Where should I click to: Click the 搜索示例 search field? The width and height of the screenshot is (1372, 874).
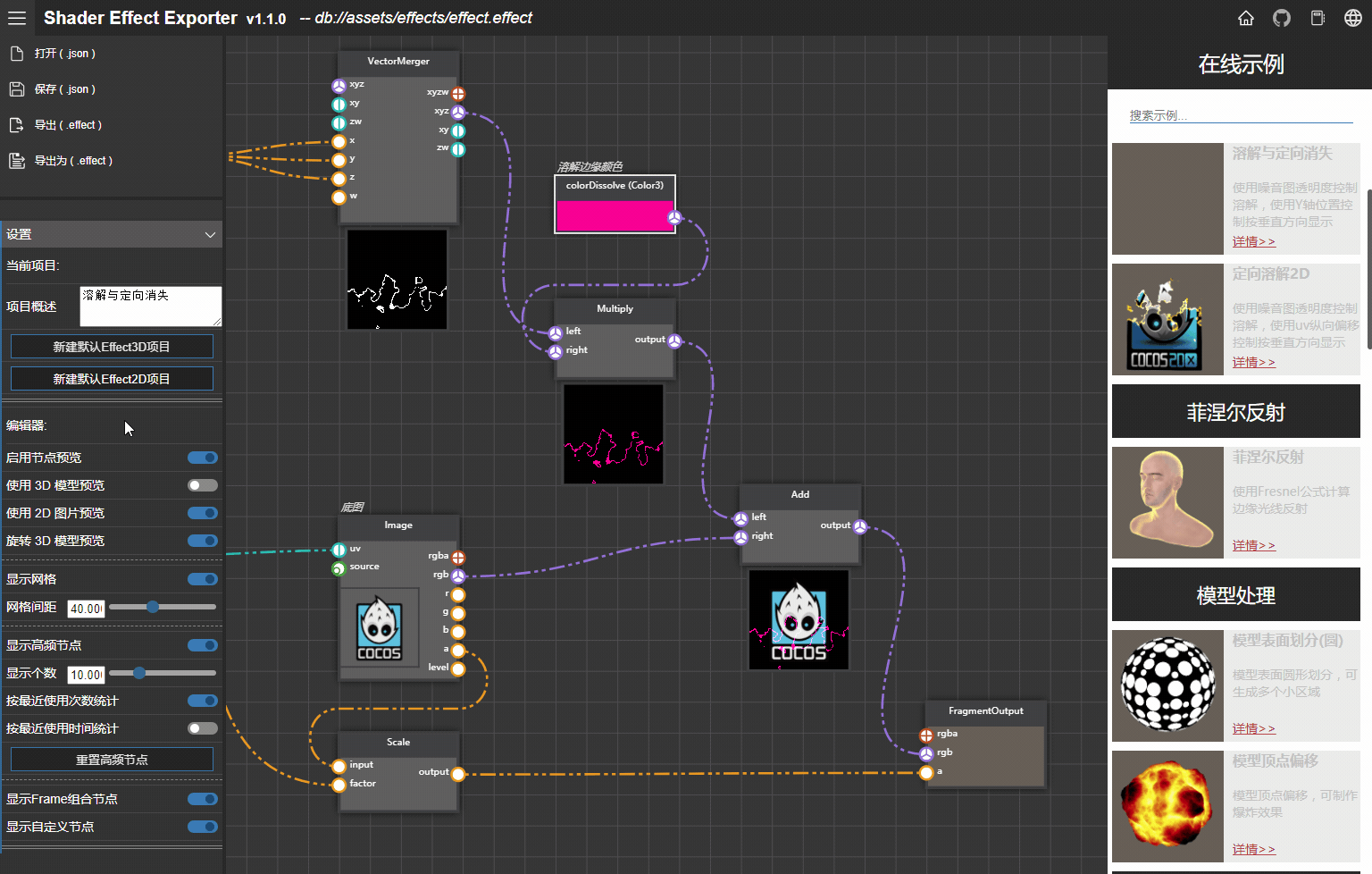(x=1240, y=115)
